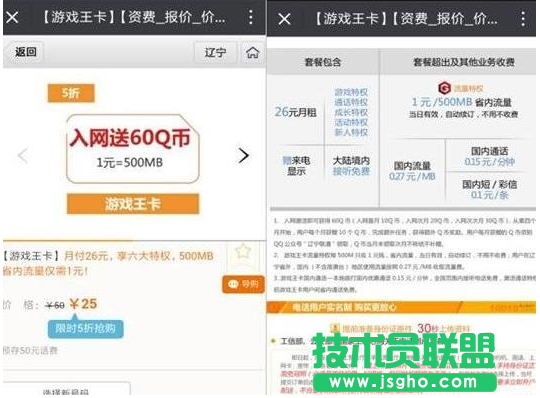Tap the 成长特权 link
The image size is (540, 398).
tap(351, 112)
